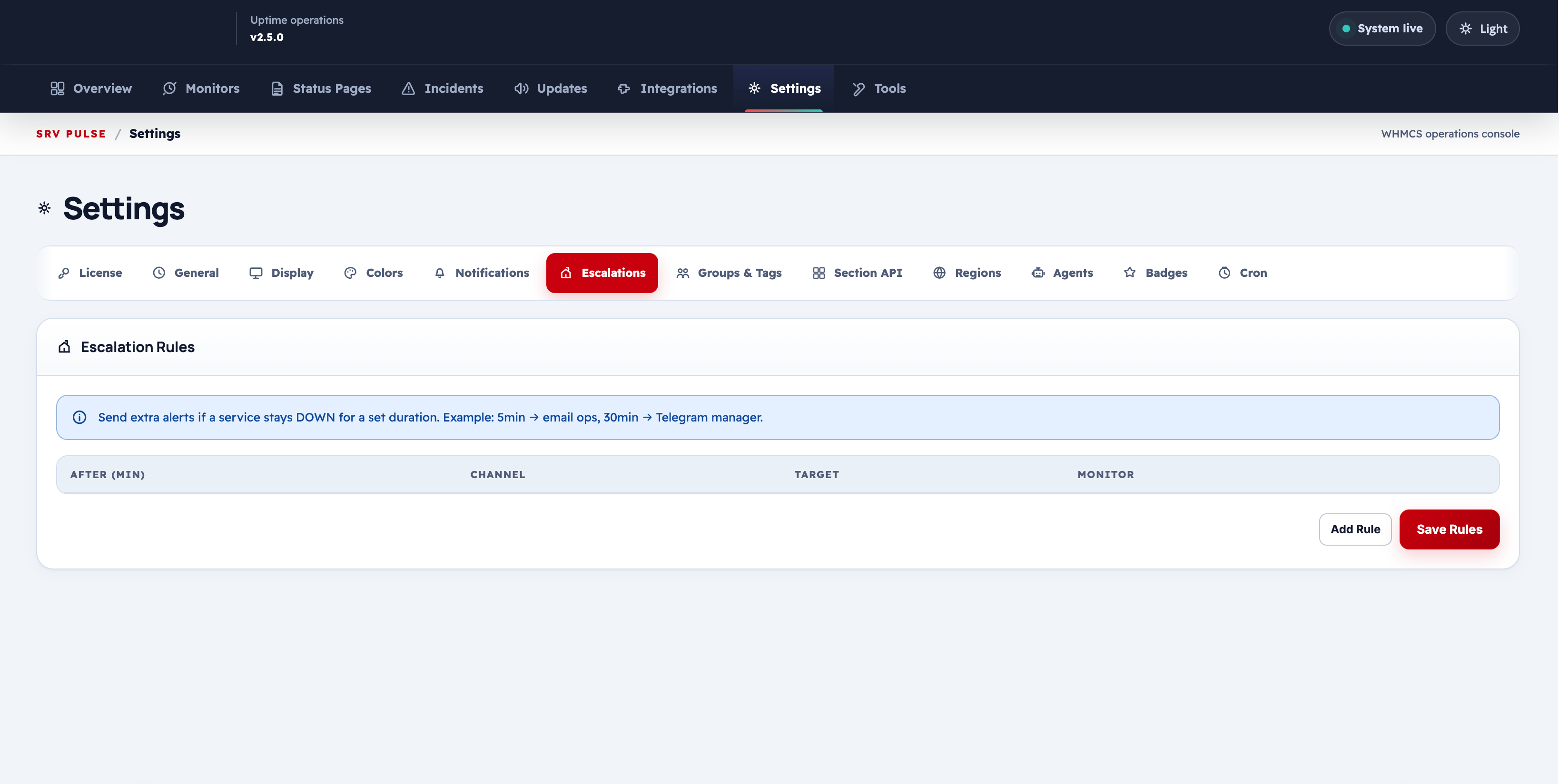Select the Notifications settings tab
The image size is (1559, 784).
tap(482, 273)
